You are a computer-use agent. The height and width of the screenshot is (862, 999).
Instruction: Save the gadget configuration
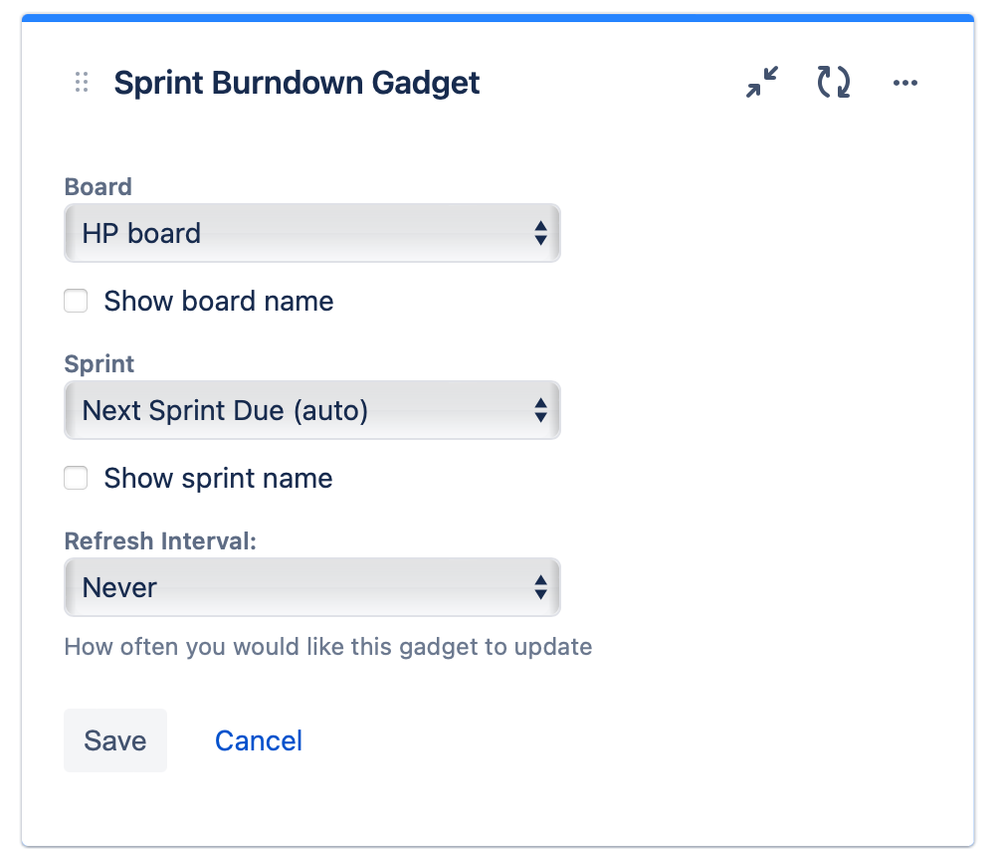pyautogui.click(x=115, y=740)
